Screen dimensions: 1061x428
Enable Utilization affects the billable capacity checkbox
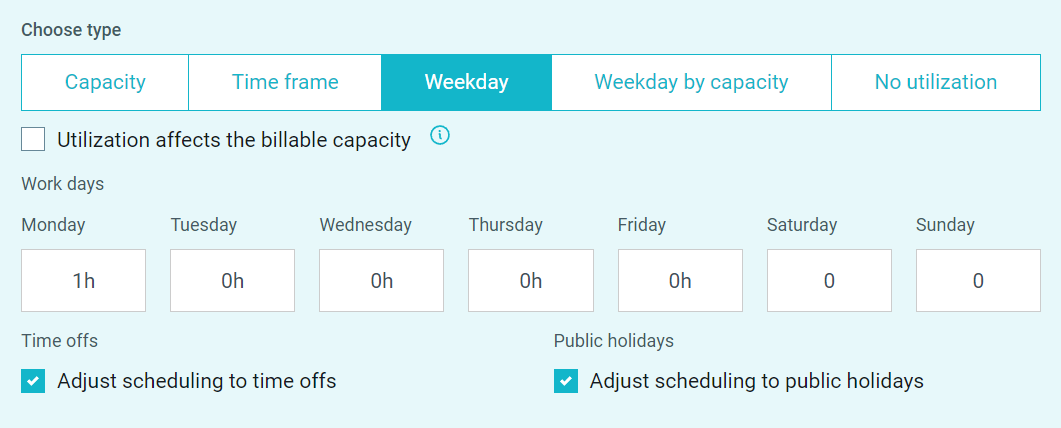[x=33, y=139]
